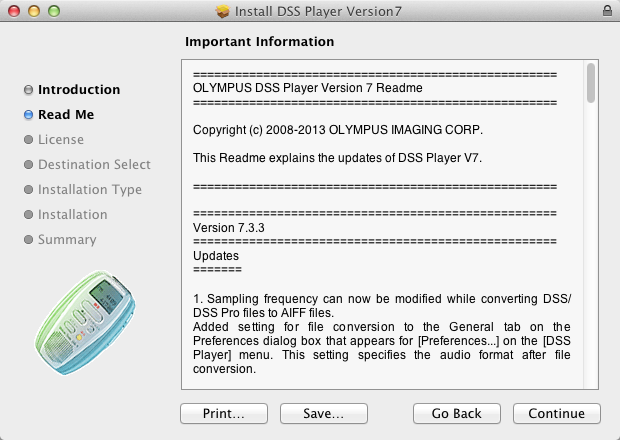This screenshot has height=440, width=620.
Task: Save the readme with Save... button
Action: (324, 413)
